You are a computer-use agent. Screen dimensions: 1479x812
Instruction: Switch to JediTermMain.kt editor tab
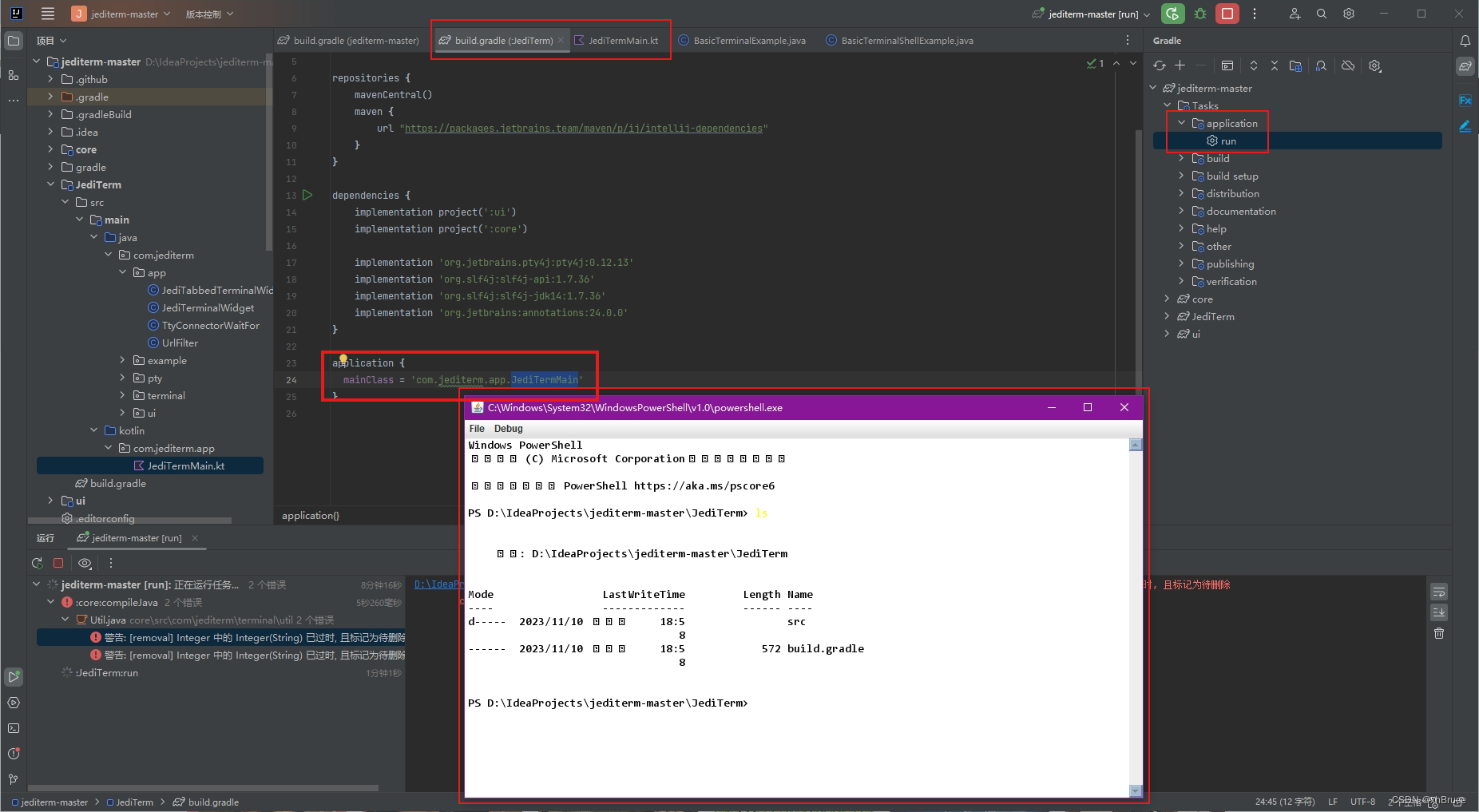click(617, 40)
